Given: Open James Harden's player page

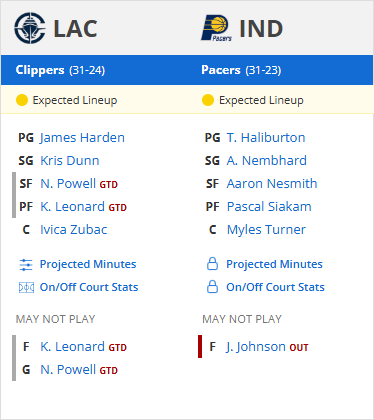Looking at the screenshot, I should pyautogui.click(x=82, y=138).
